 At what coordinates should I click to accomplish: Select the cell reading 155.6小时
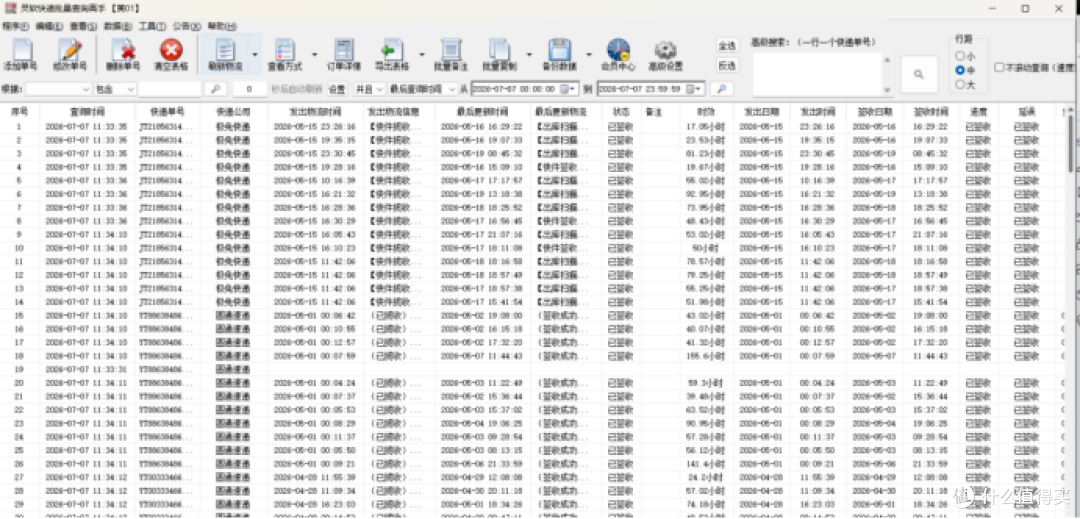tap(706, 356)
